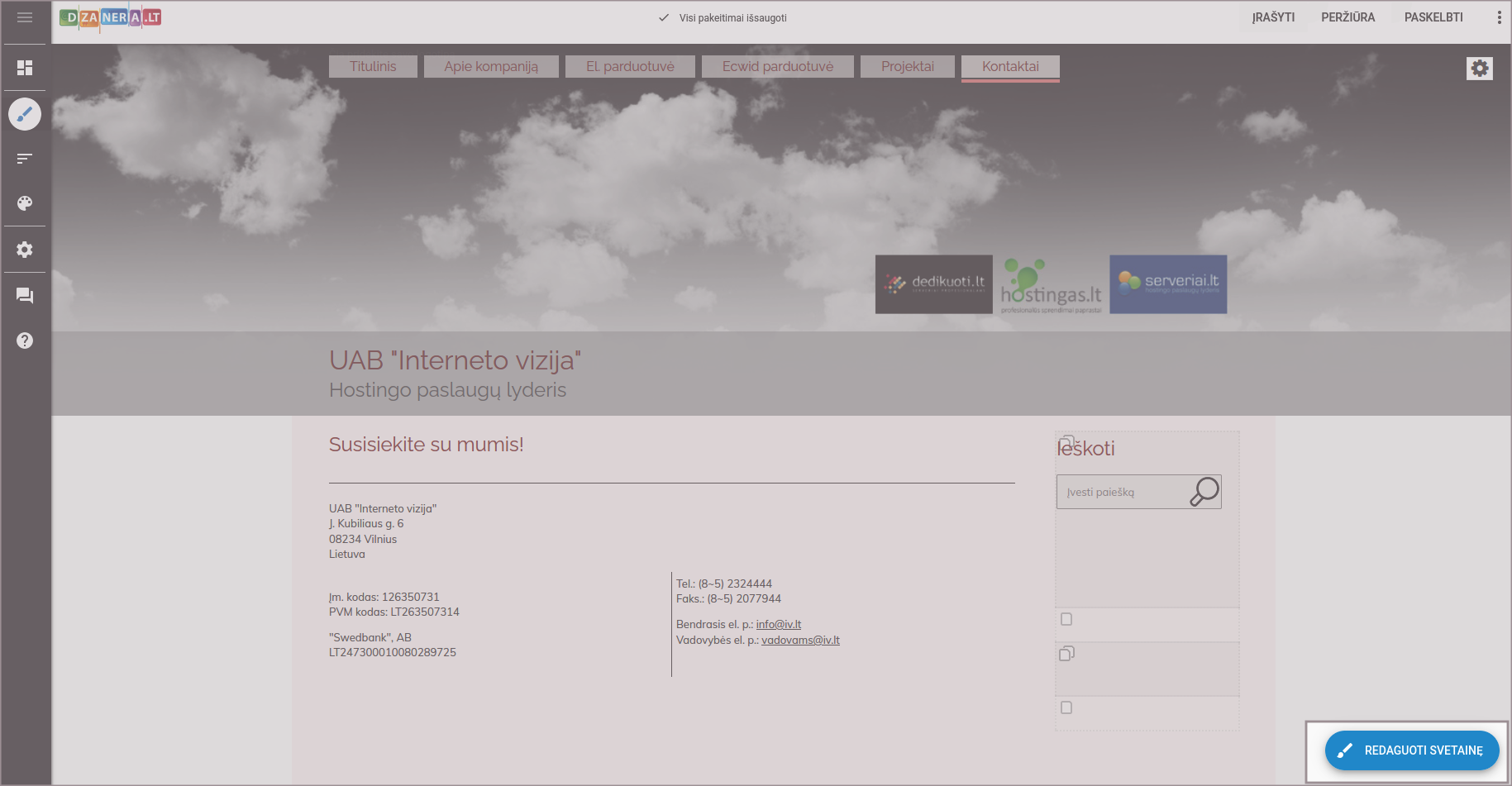Open the three-dot more options menu
Screen dimensions: 1512x786
click(x=1499, y=17)
